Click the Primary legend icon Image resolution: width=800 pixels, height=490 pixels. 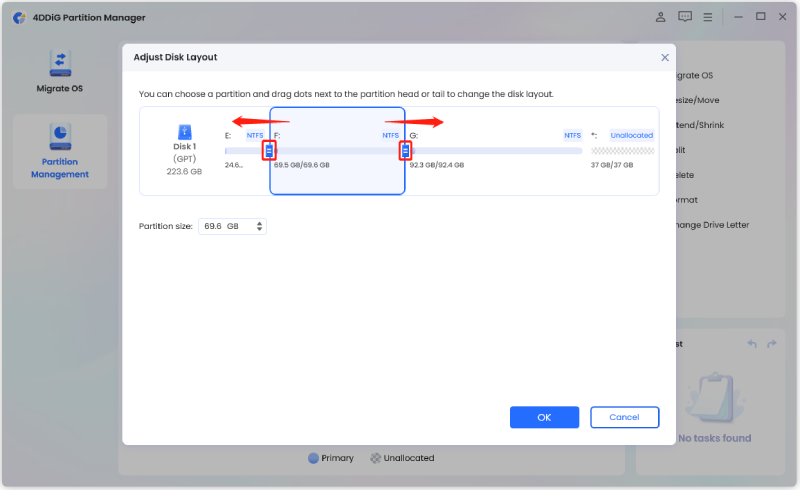coord(313,458)
